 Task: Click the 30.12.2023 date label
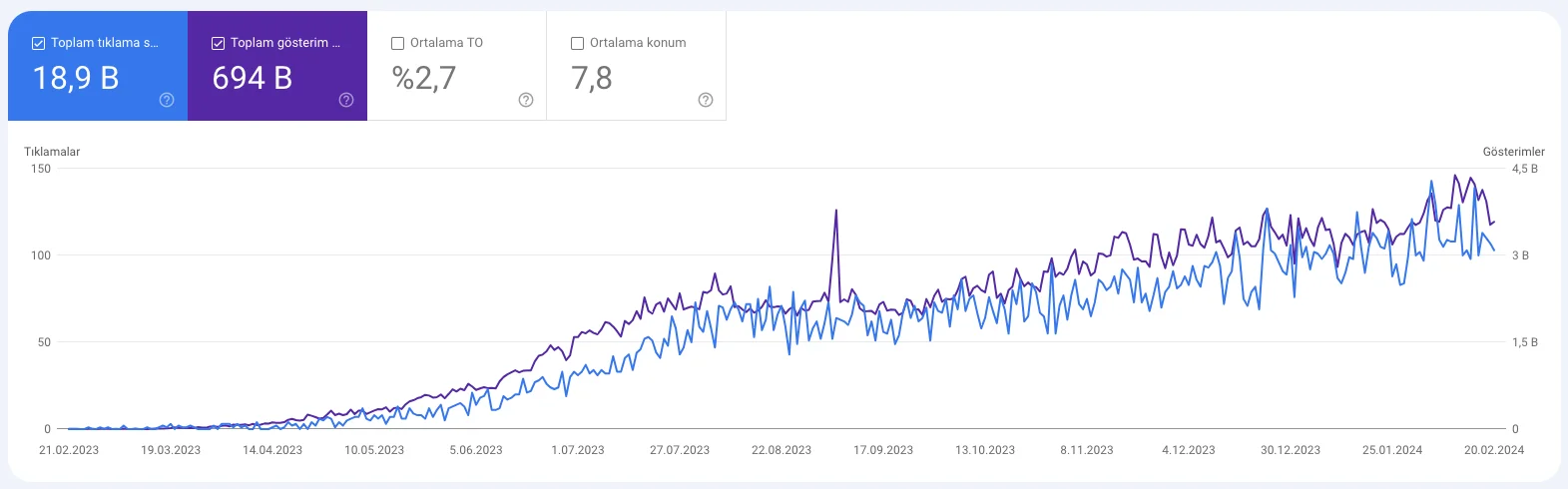1291,450
